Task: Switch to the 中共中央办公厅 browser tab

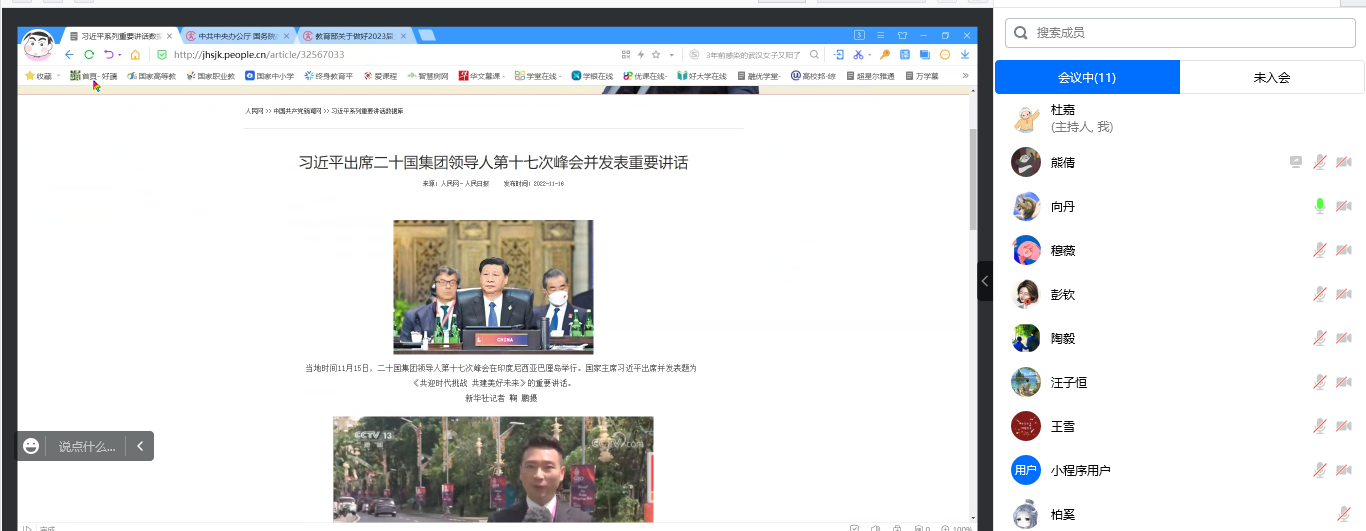Action: 237,36
